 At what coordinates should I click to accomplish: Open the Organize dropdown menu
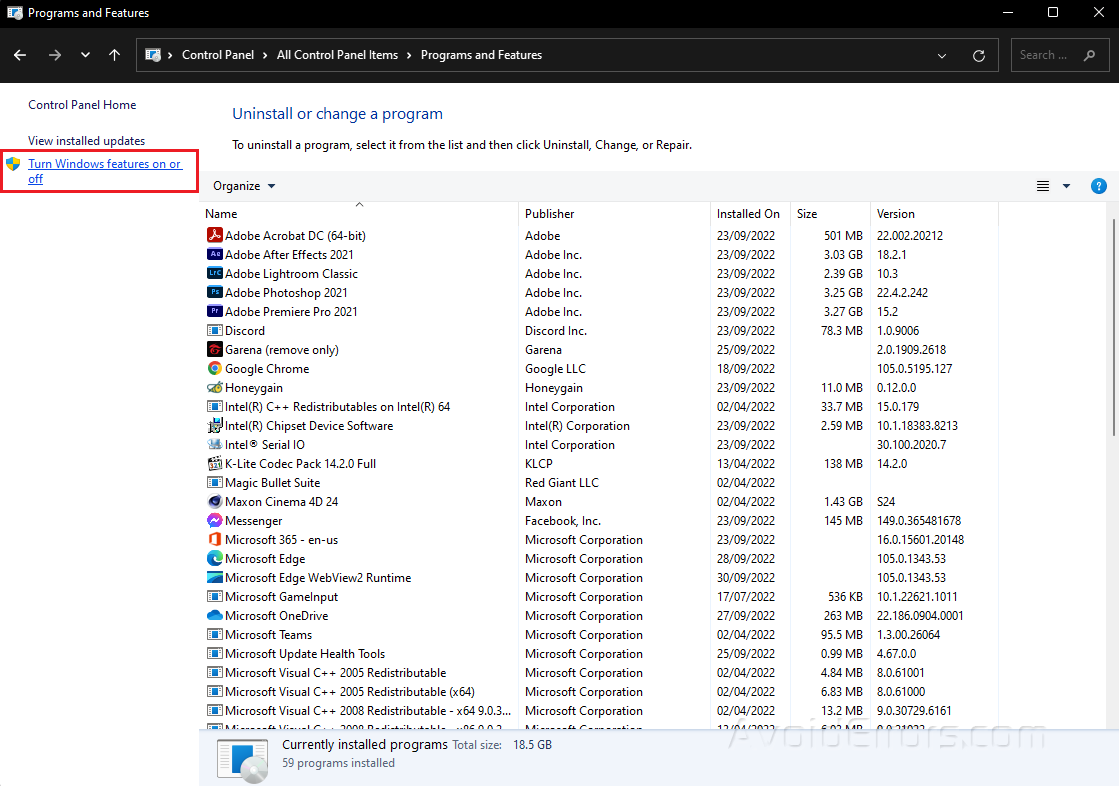coord(244,186)
